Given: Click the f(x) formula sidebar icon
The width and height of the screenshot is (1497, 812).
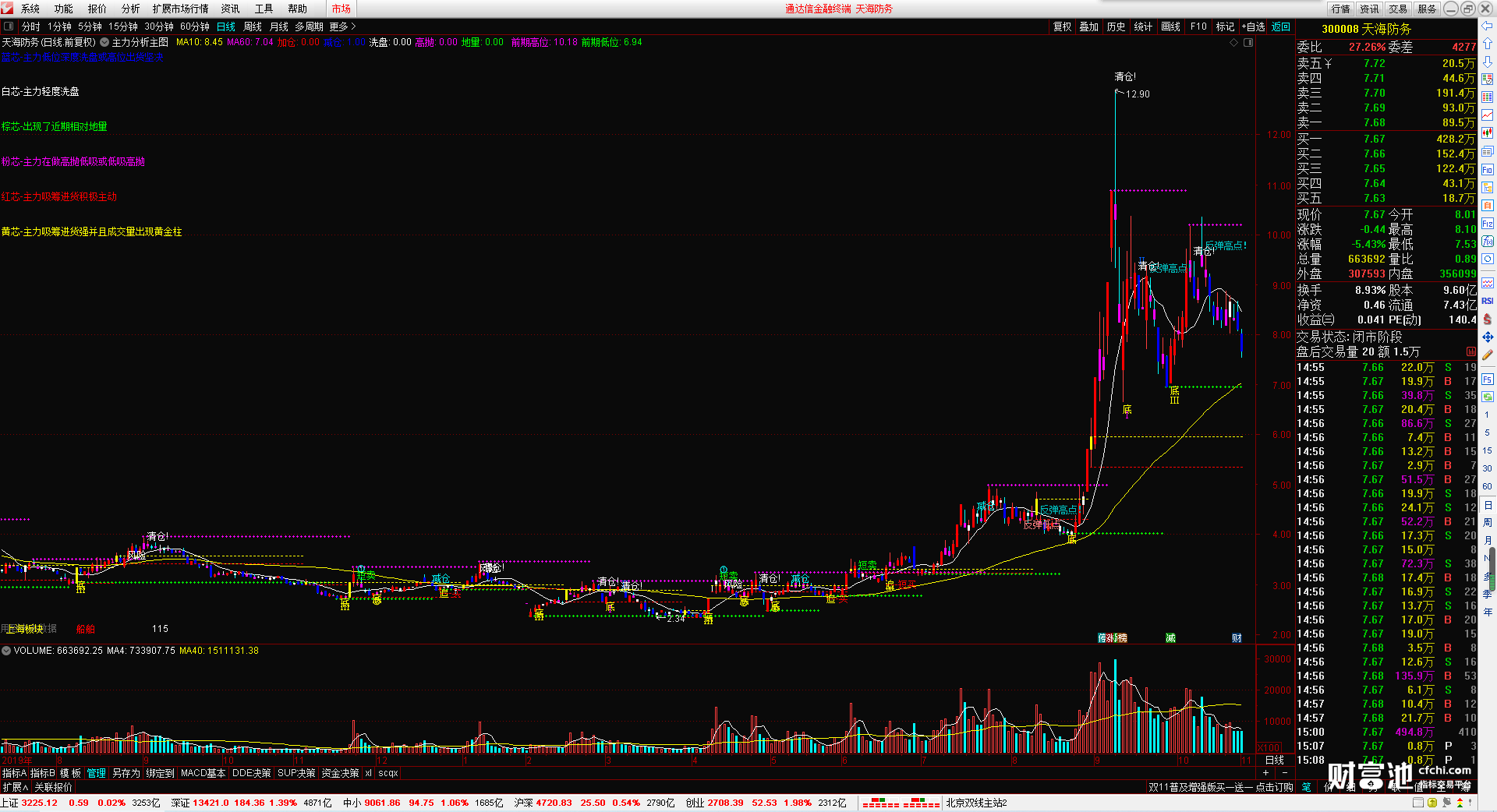Looking at the screenshot, I should pos(1488,241).
